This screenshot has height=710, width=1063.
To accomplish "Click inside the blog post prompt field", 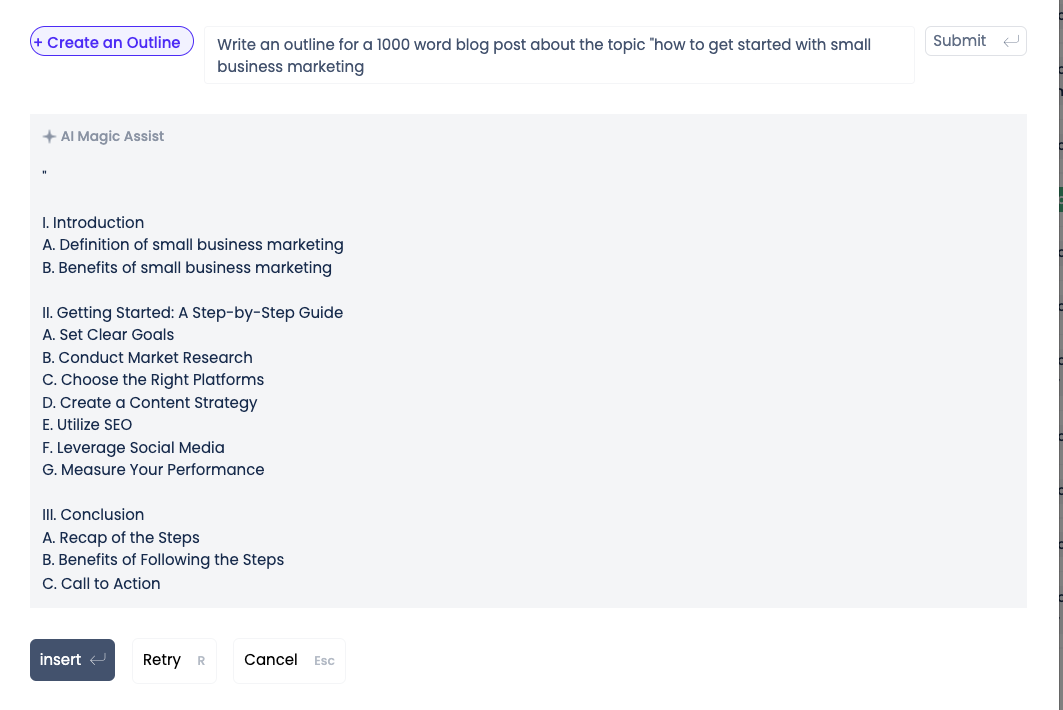I will pos(558,55).
